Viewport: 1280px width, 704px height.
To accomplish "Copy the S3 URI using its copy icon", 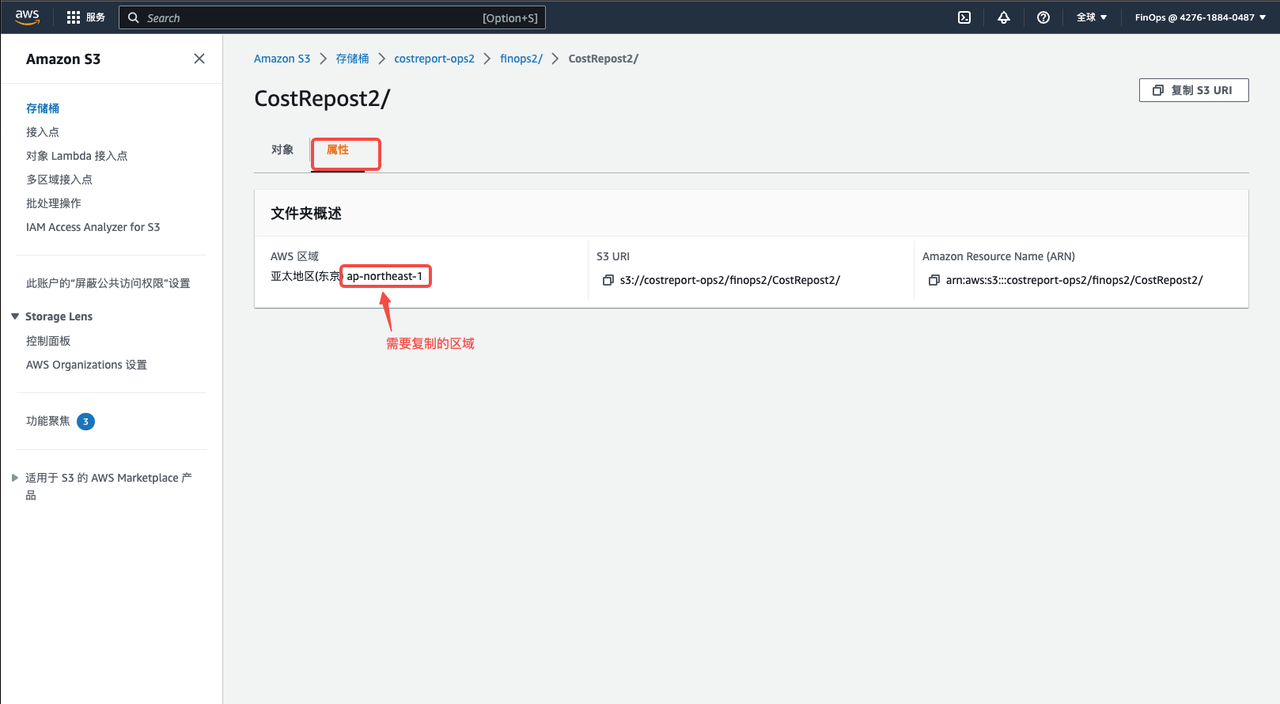I will coord(607,281).
